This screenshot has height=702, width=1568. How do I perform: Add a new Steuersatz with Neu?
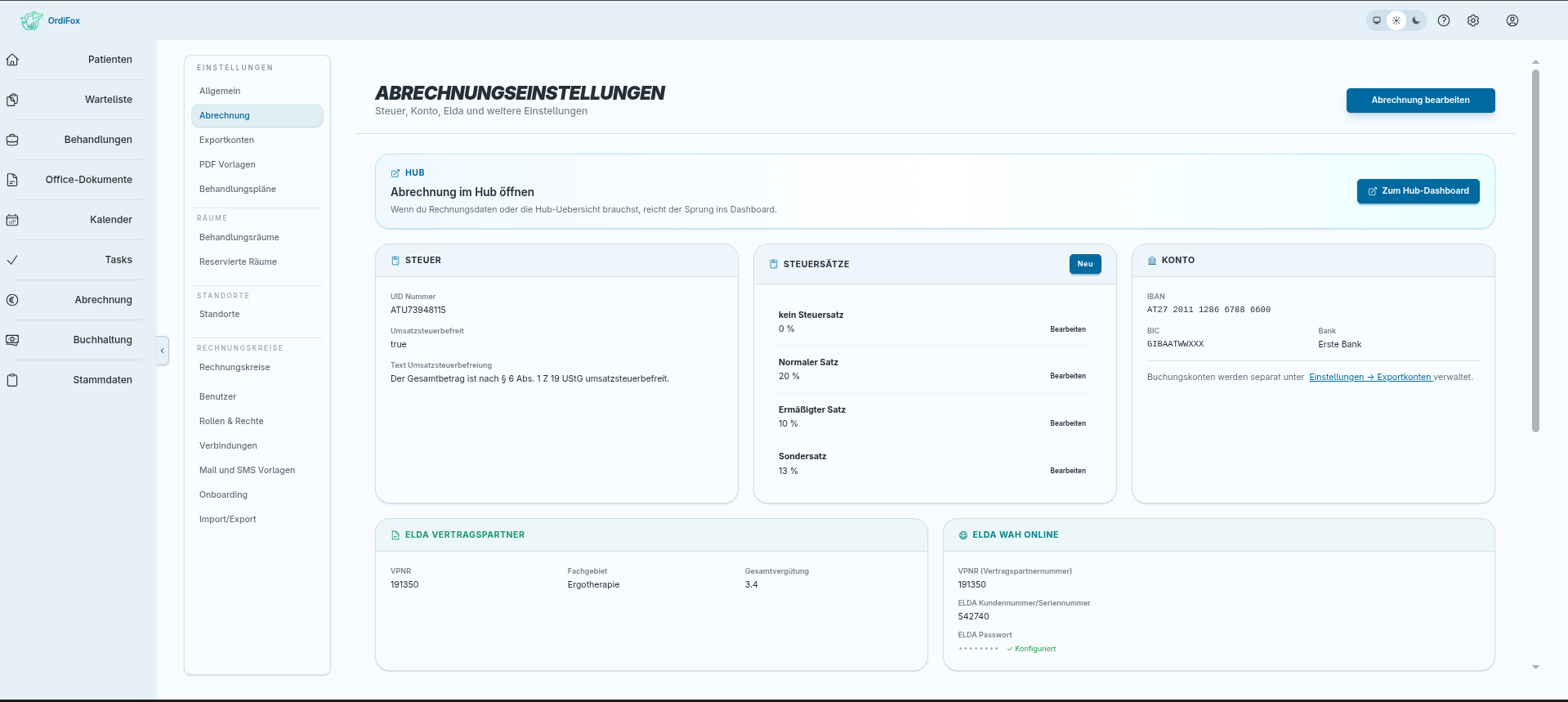pyautogui.click(x=1085, y=264)
